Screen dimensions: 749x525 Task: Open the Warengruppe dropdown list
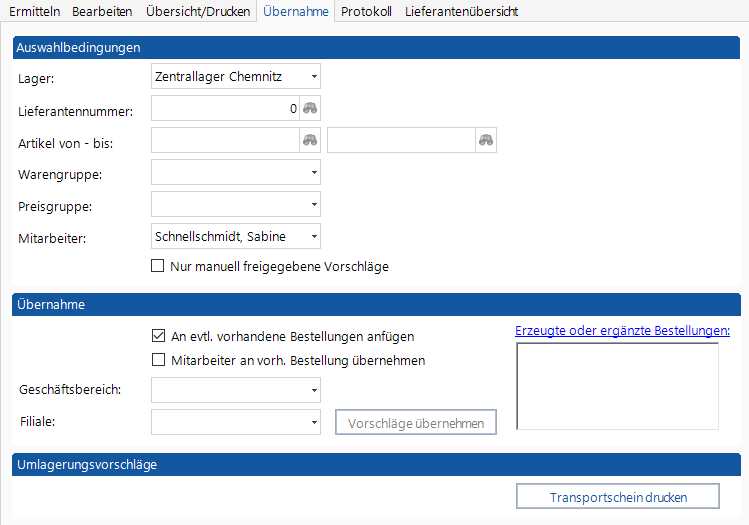pyautogui.click(x=313, y=173)
